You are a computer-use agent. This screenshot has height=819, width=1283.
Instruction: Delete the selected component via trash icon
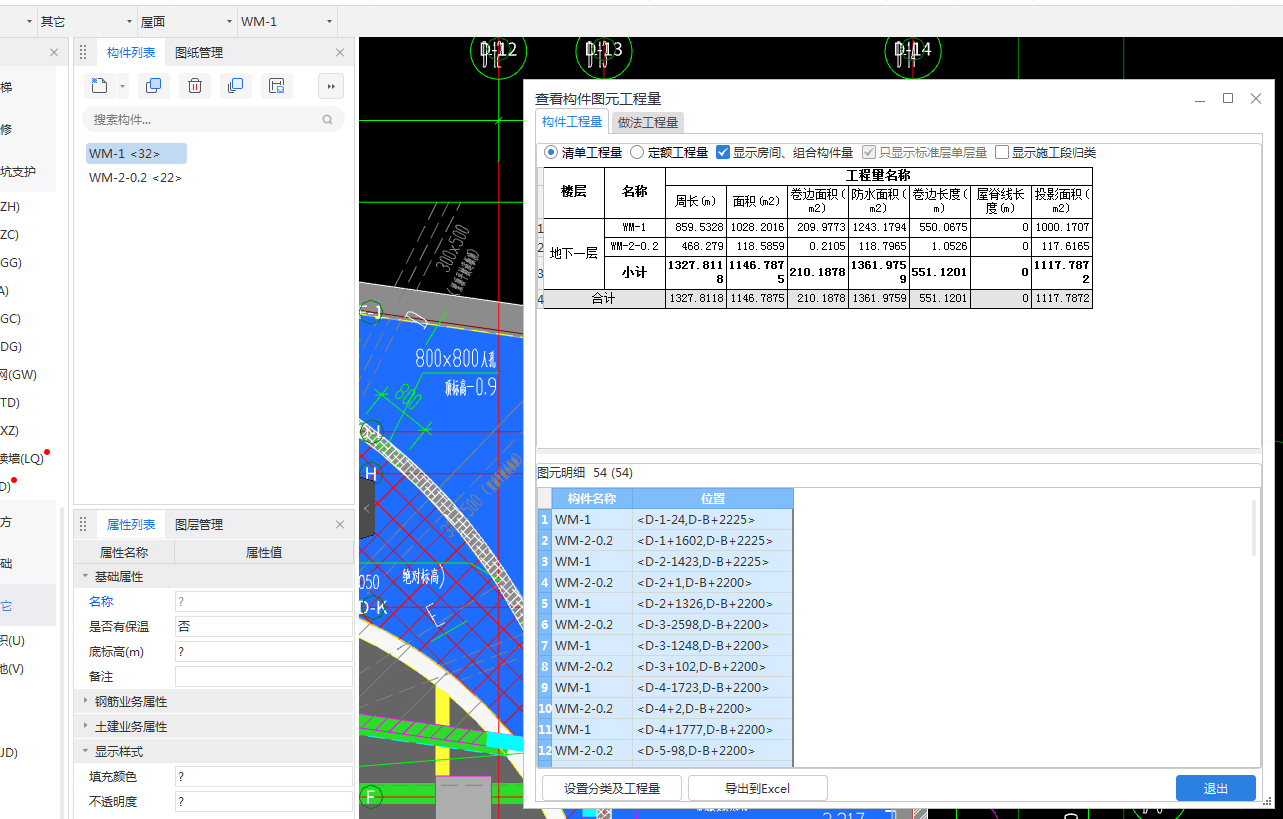tap(195, 86)
